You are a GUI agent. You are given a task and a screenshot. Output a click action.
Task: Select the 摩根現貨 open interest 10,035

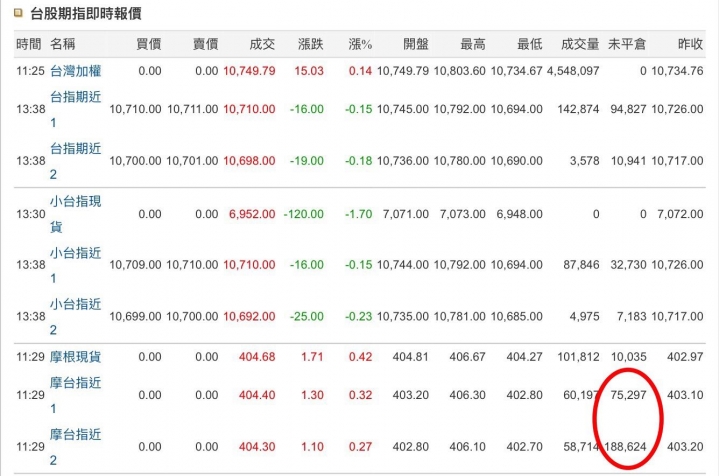click(x=629, y=357)
